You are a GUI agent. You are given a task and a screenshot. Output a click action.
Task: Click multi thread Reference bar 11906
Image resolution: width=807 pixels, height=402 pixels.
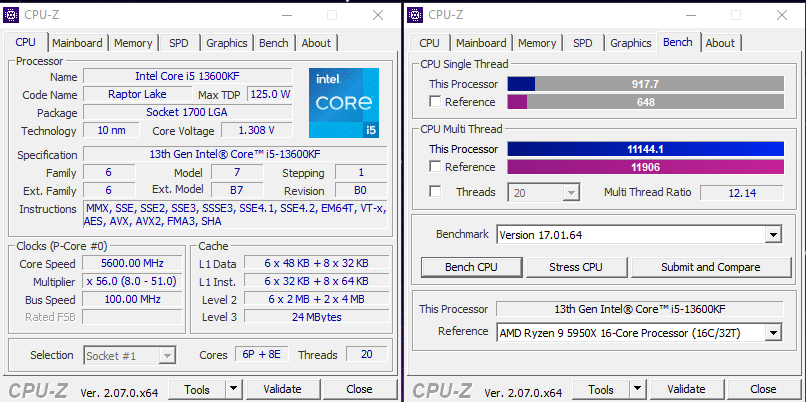tap(646, 167)
